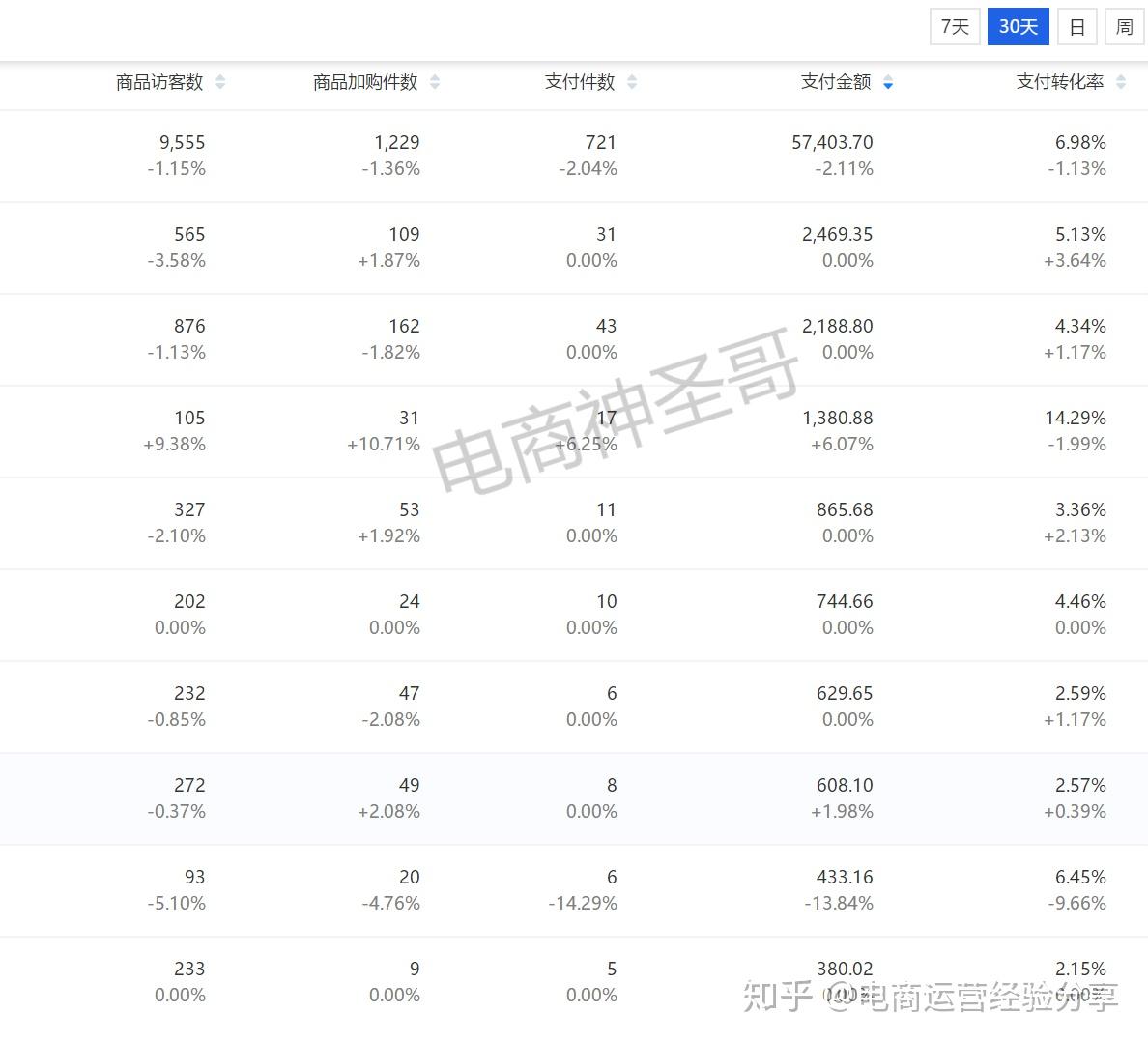Select visitor count value 232
This screenshot has width=1148, height=1042.
tap(189, 693)
